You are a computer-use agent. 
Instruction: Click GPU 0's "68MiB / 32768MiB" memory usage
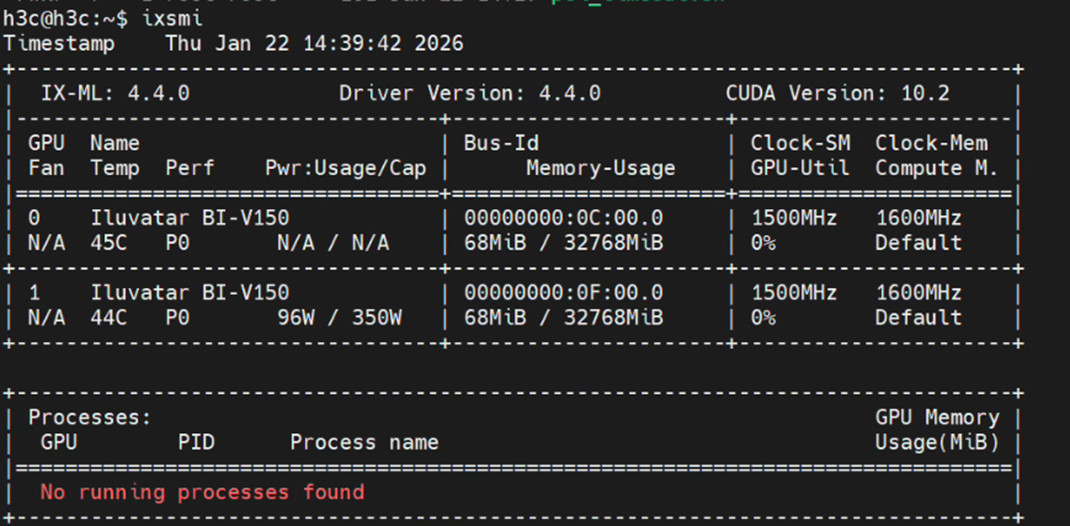pyautogui.click(x=564, y=244)
